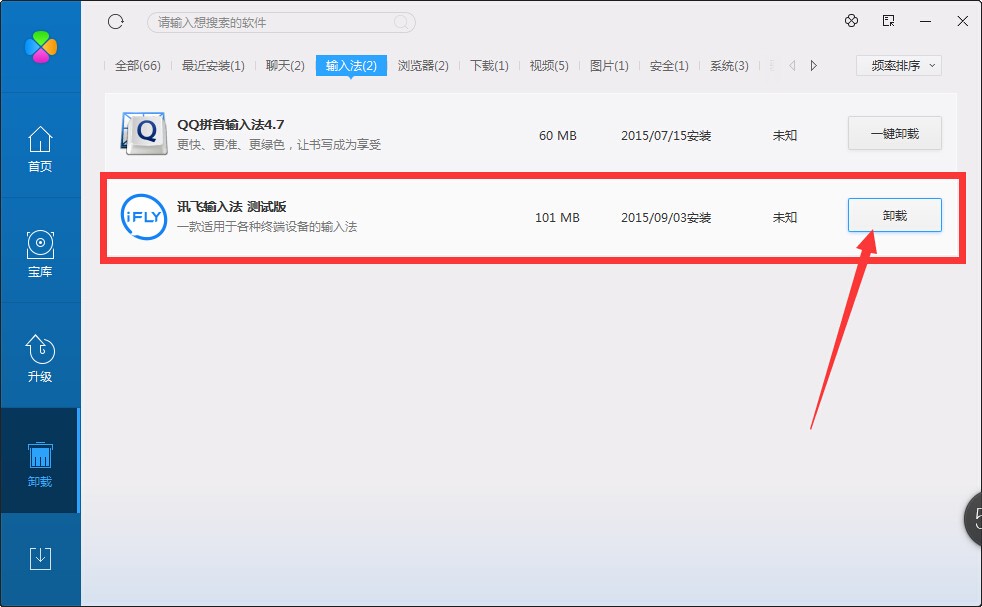Click 讯飞 description 一款适用于各种终端设备的输入法
The height and width of the screenshot is (607, 982).
click(267, 227)
